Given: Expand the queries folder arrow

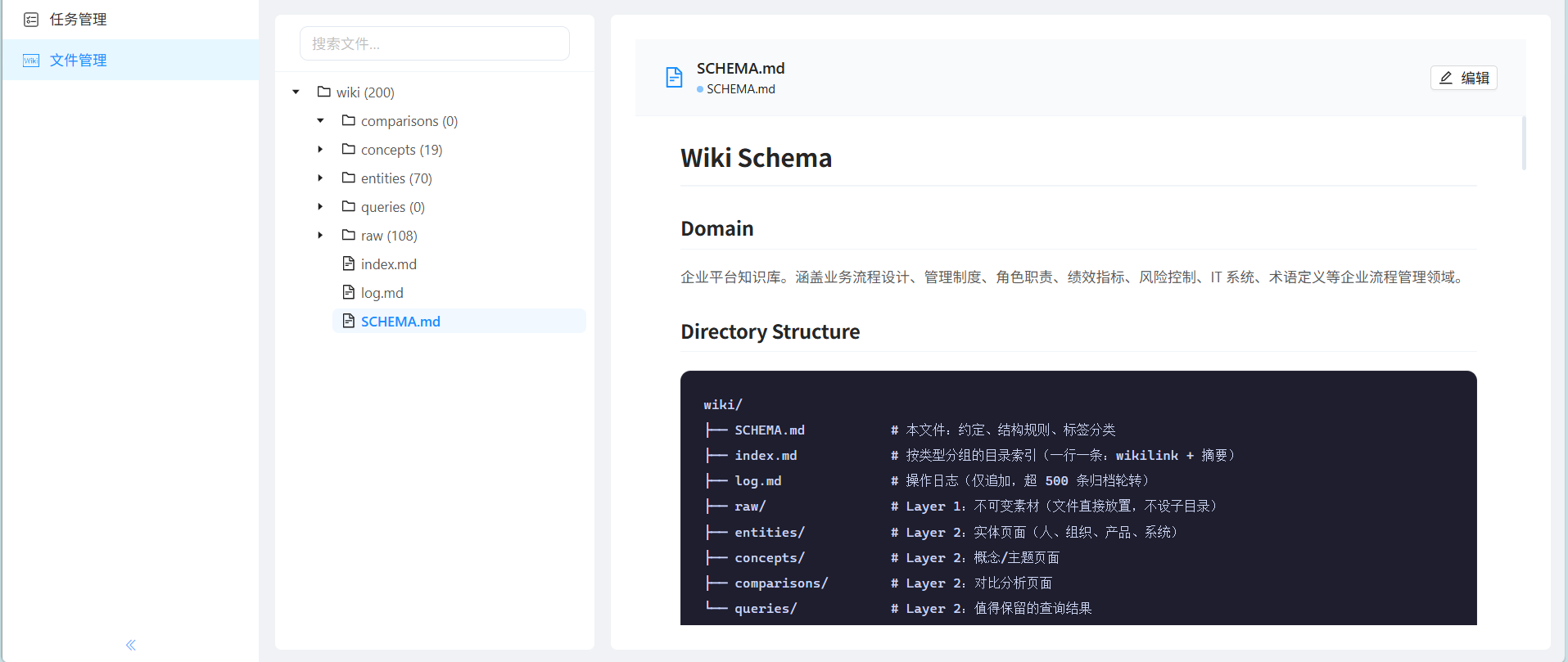Looking at the screenshot, I should [x=321, y=207].
